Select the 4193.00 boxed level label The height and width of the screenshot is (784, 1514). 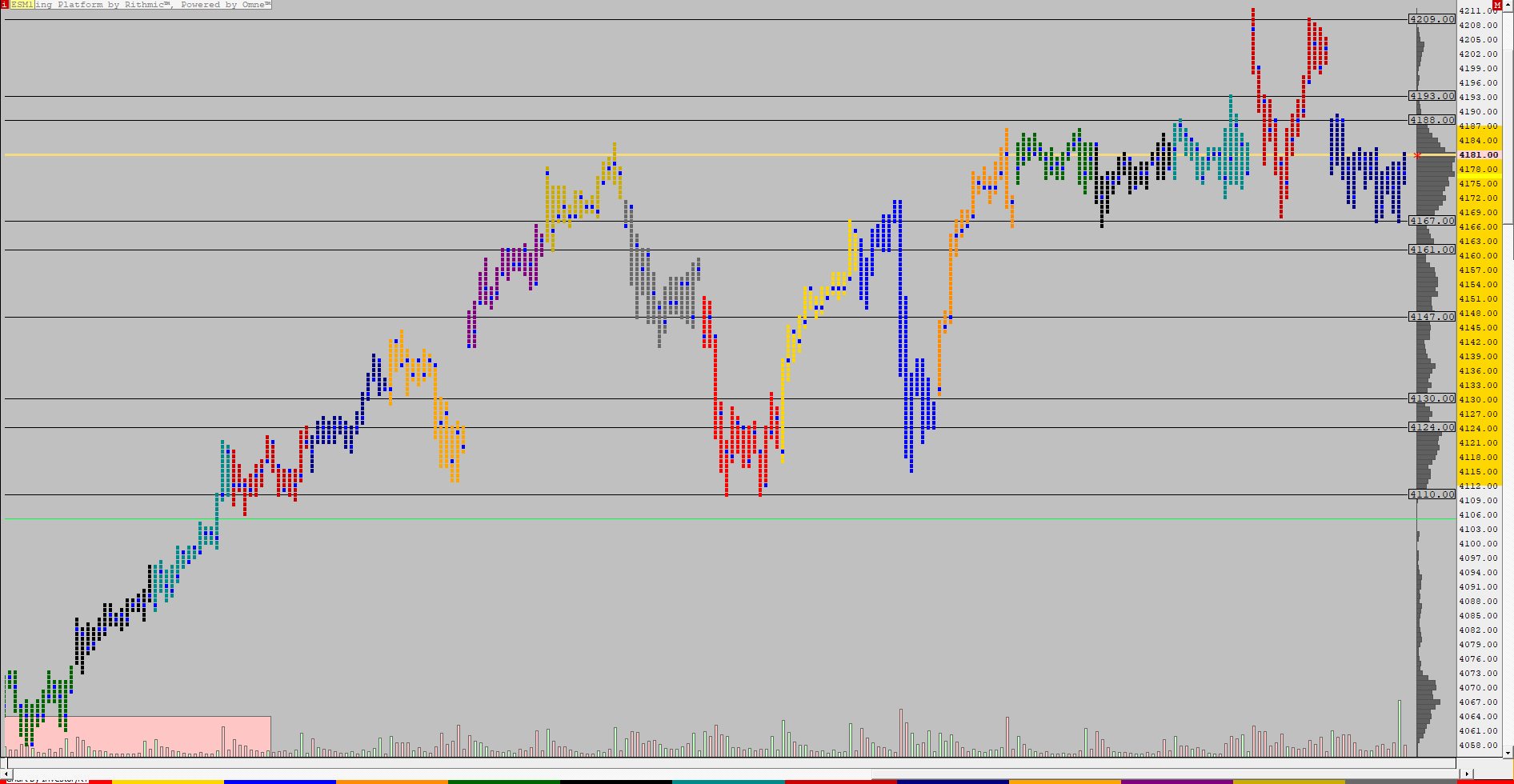coord(1432,96)
